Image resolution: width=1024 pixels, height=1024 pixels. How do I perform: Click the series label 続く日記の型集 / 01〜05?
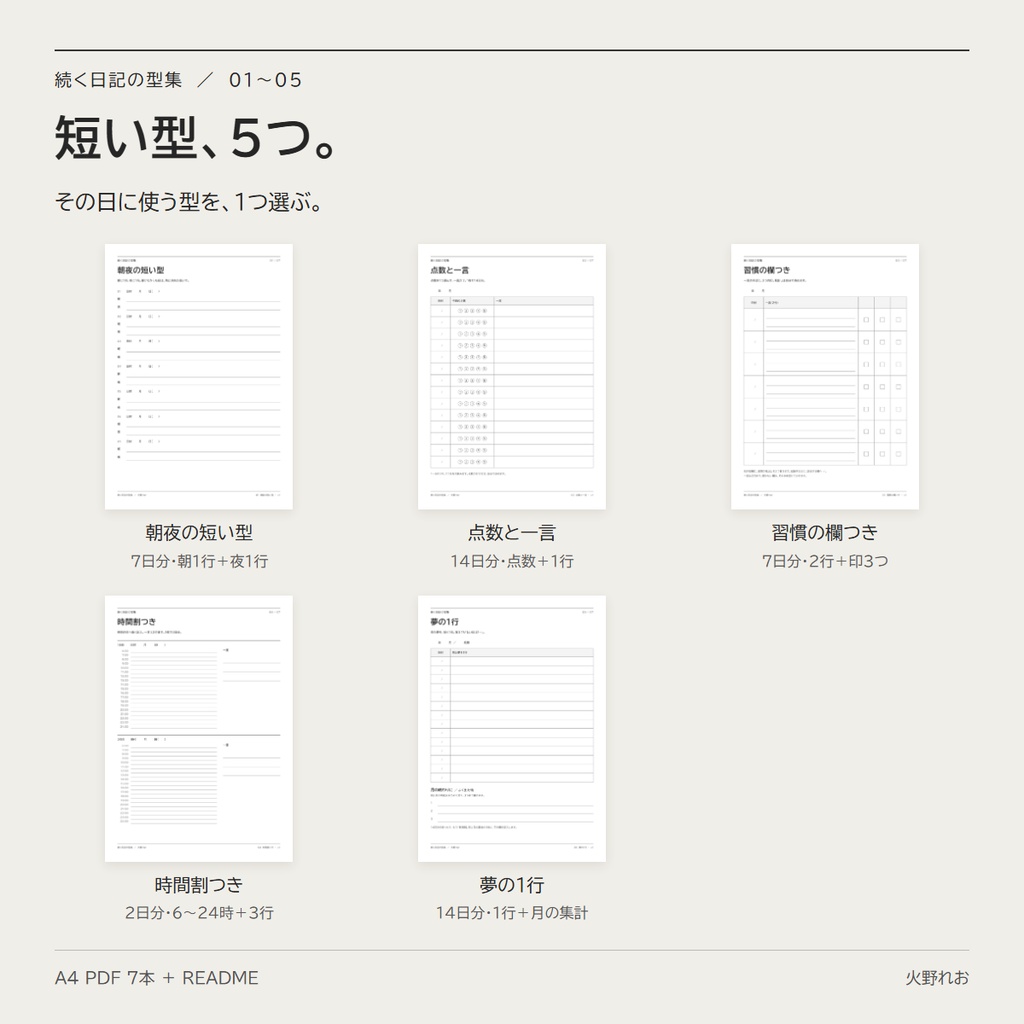[178, 80]
